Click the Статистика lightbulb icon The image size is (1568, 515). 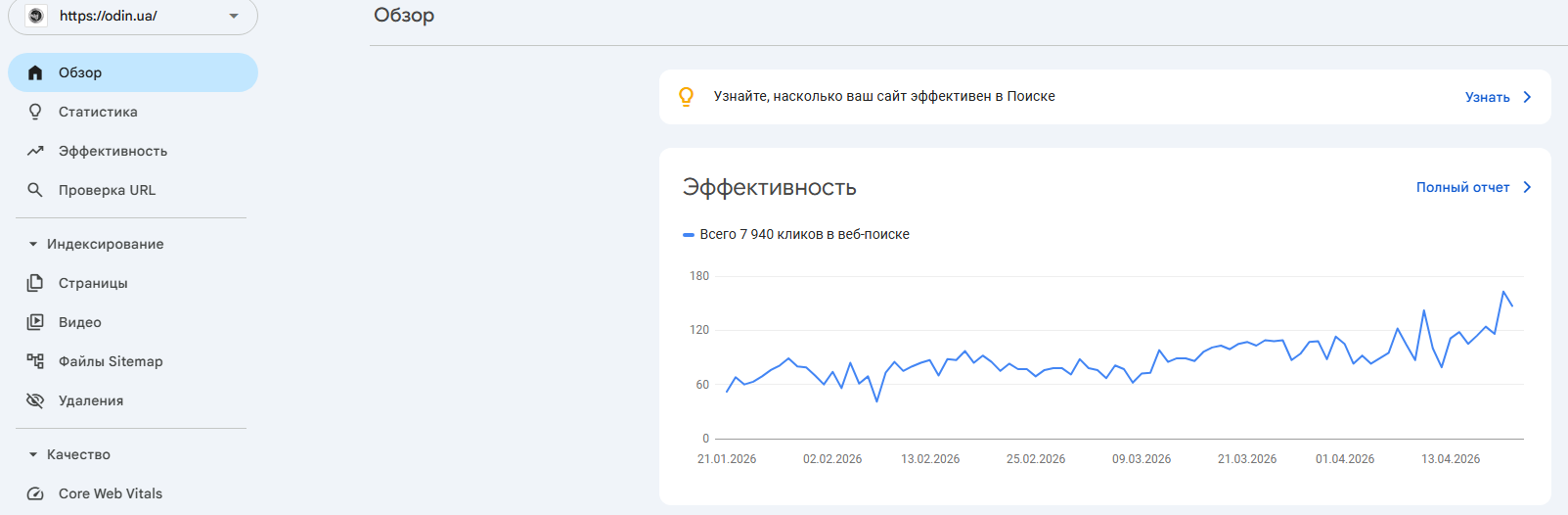point(35,112)
